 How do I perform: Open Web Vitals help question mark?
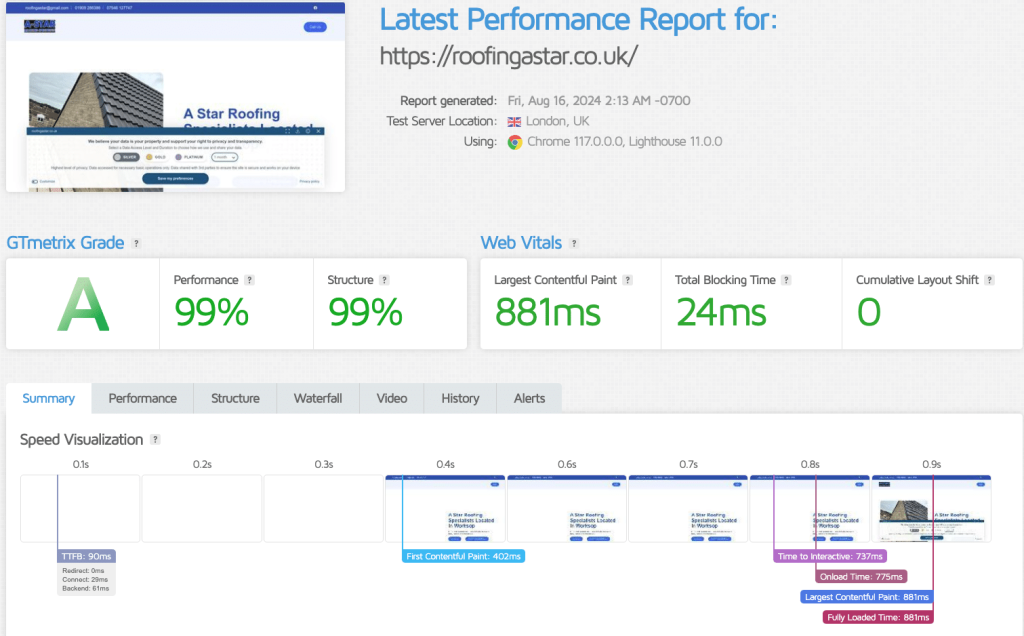coord(574,243)
